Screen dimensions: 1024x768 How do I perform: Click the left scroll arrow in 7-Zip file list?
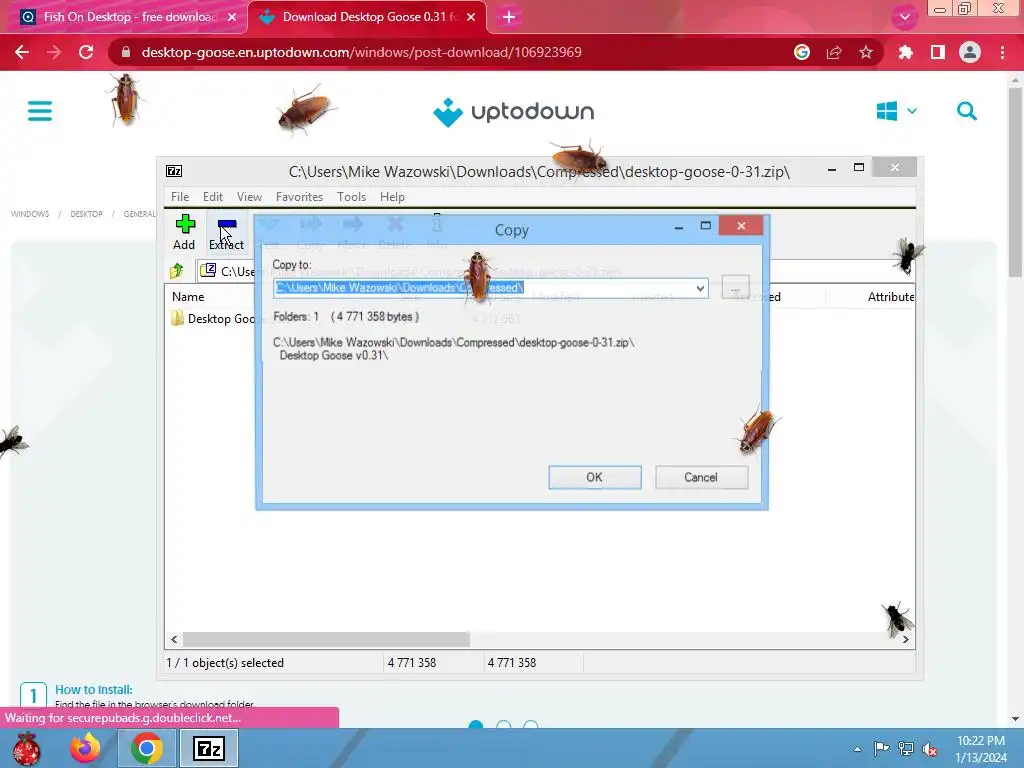[174, 639]
